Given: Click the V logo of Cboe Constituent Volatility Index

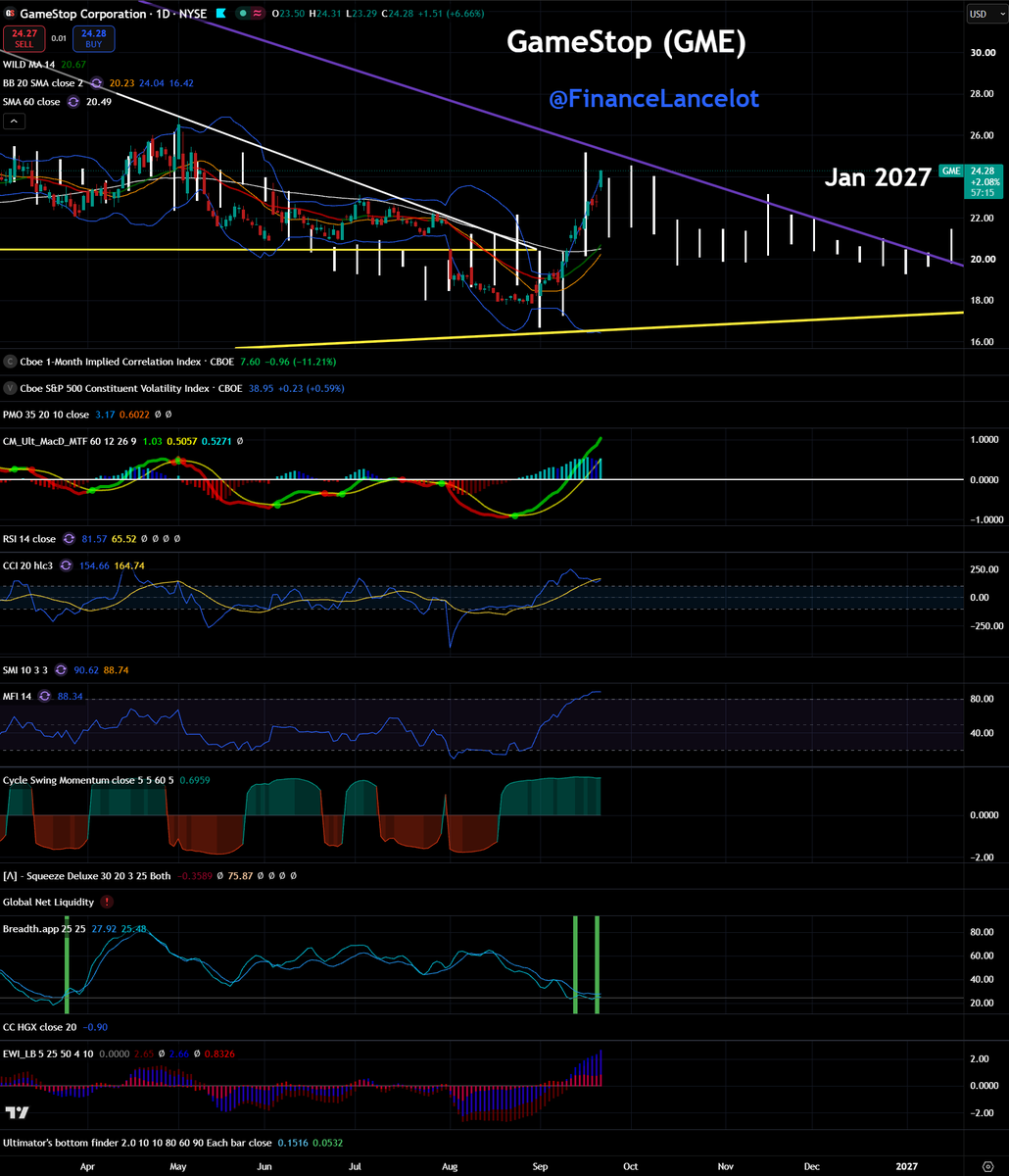Looking at the screenshot, I should 10,388.
